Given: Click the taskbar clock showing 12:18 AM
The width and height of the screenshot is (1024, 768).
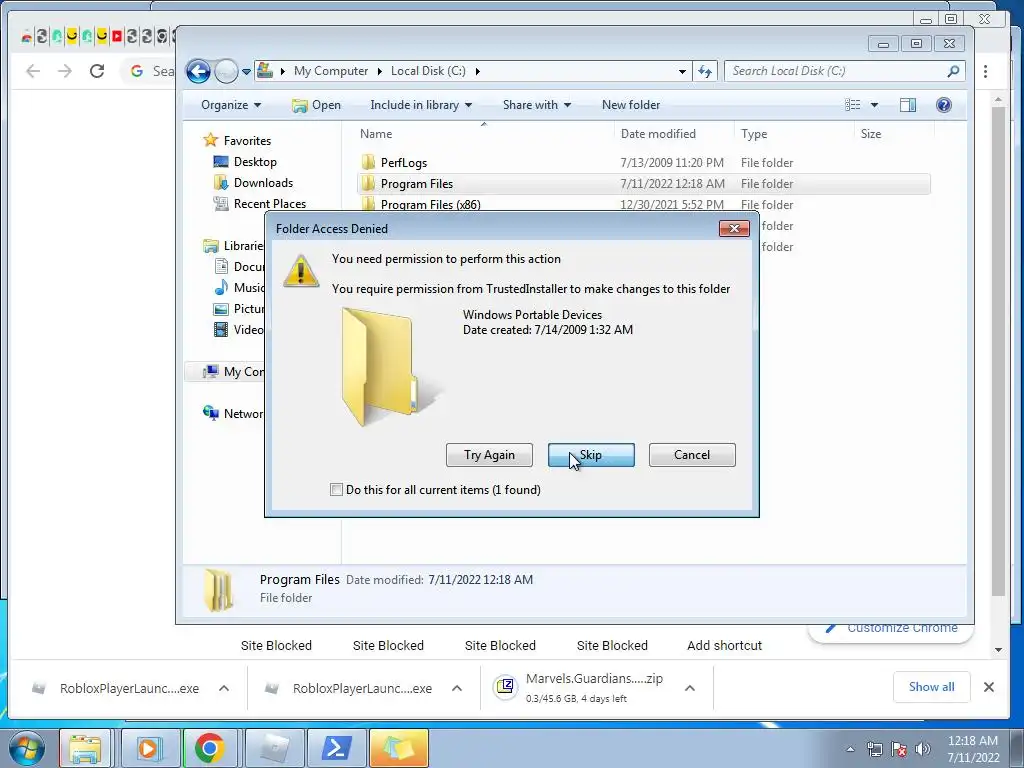Looking at the screenshot, I should (x=973, y=749).
